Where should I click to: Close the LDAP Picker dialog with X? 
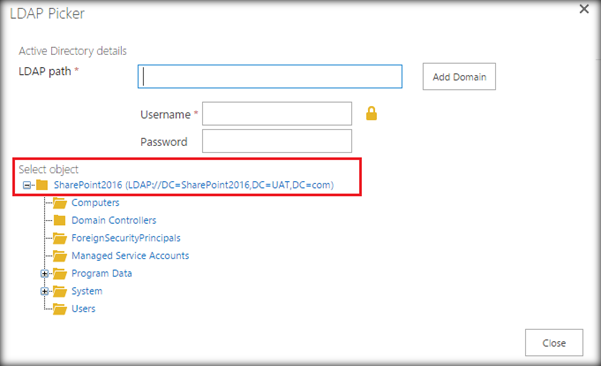[x=584, y=9]
